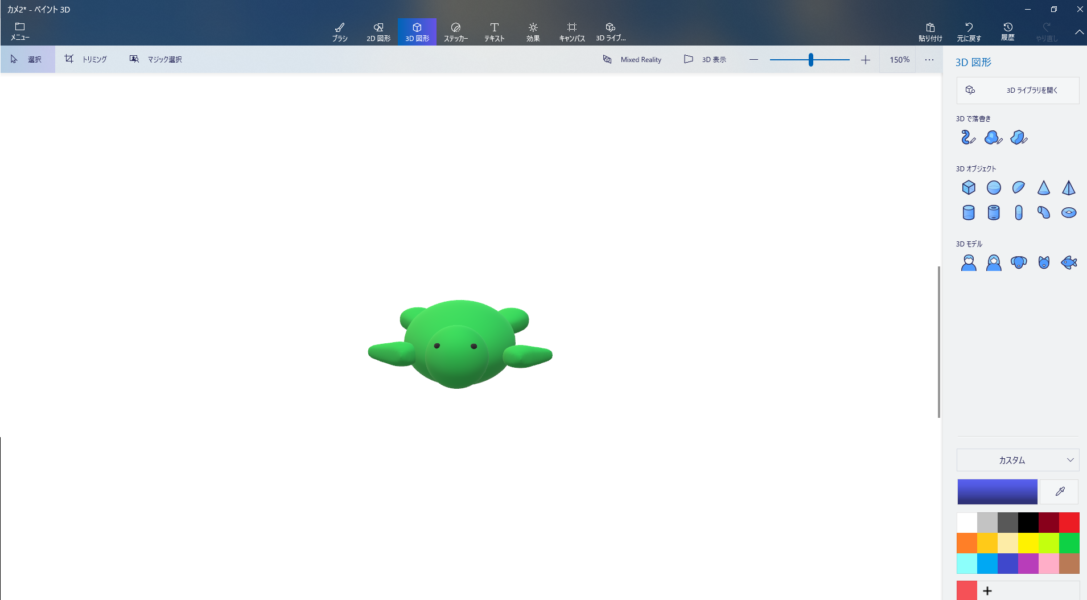This screenshot has width=1087, height=600.
Task: Select the 3D tube doodle brush
Action: coord(968,137)
